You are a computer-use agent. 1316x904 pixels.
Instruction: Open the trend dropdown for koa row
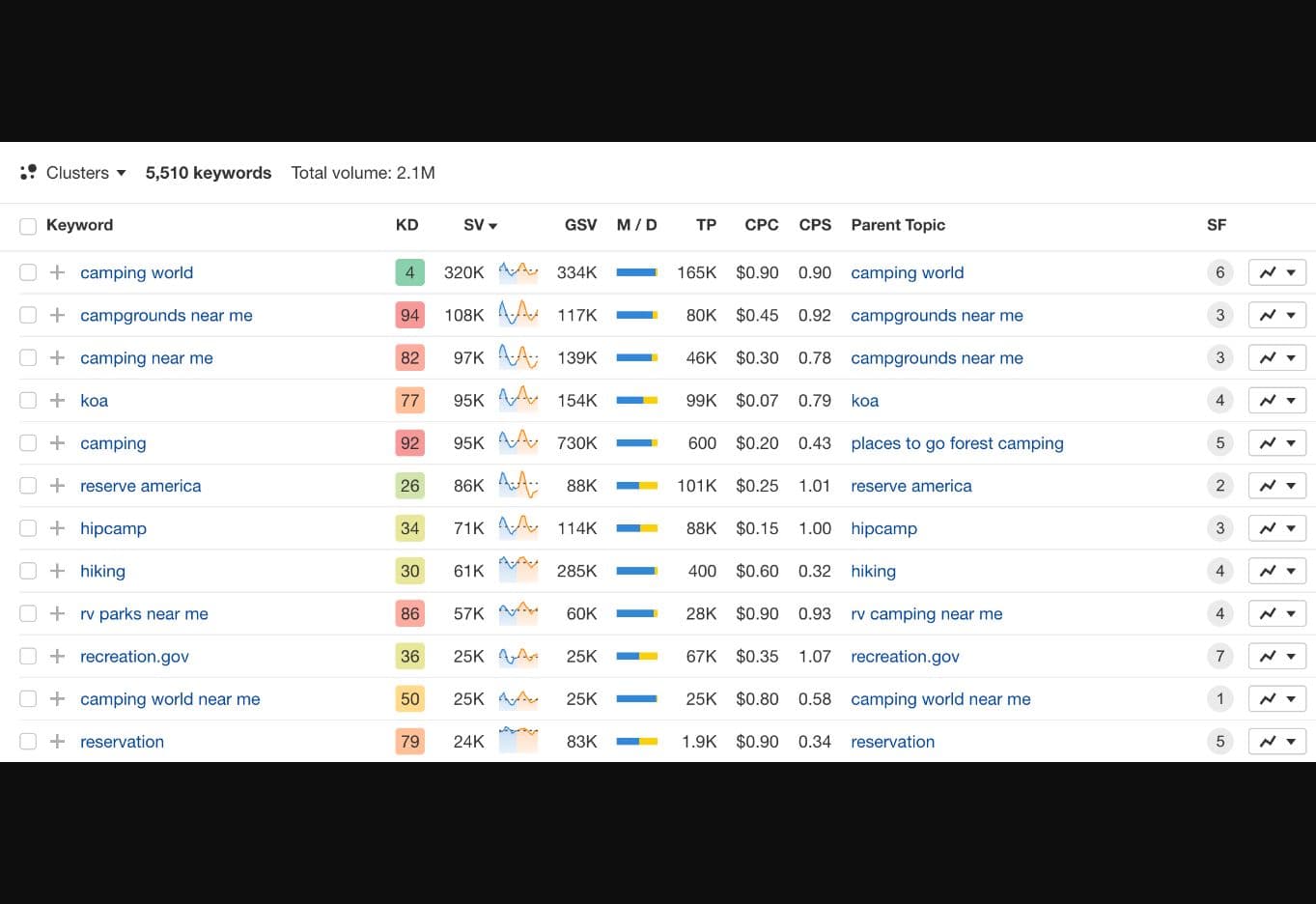1277,400
